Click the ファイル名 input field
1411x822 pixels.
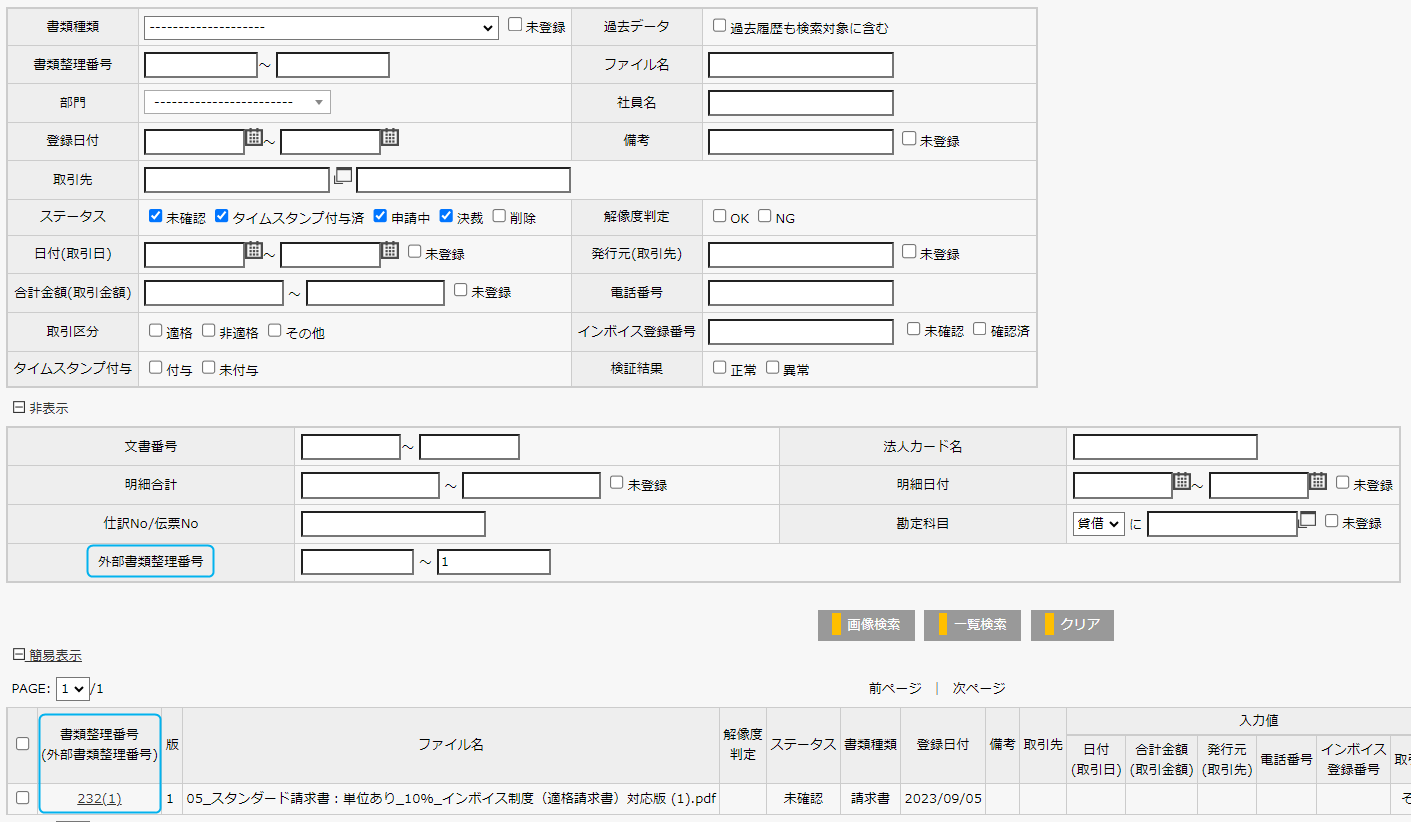pyautogui.click(x=800, y=64)
